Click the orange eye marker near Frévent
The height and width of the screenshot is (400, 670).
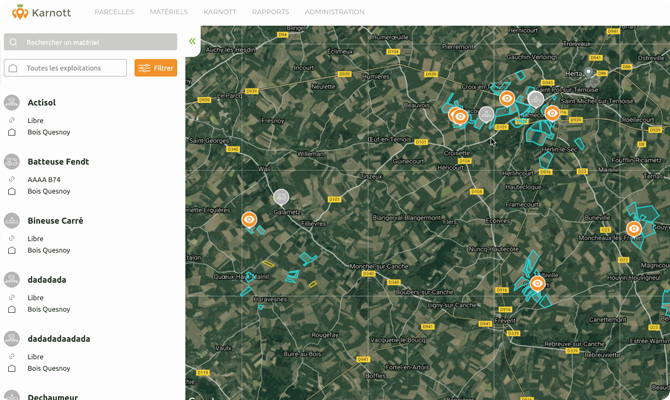(x=538, y=284)
